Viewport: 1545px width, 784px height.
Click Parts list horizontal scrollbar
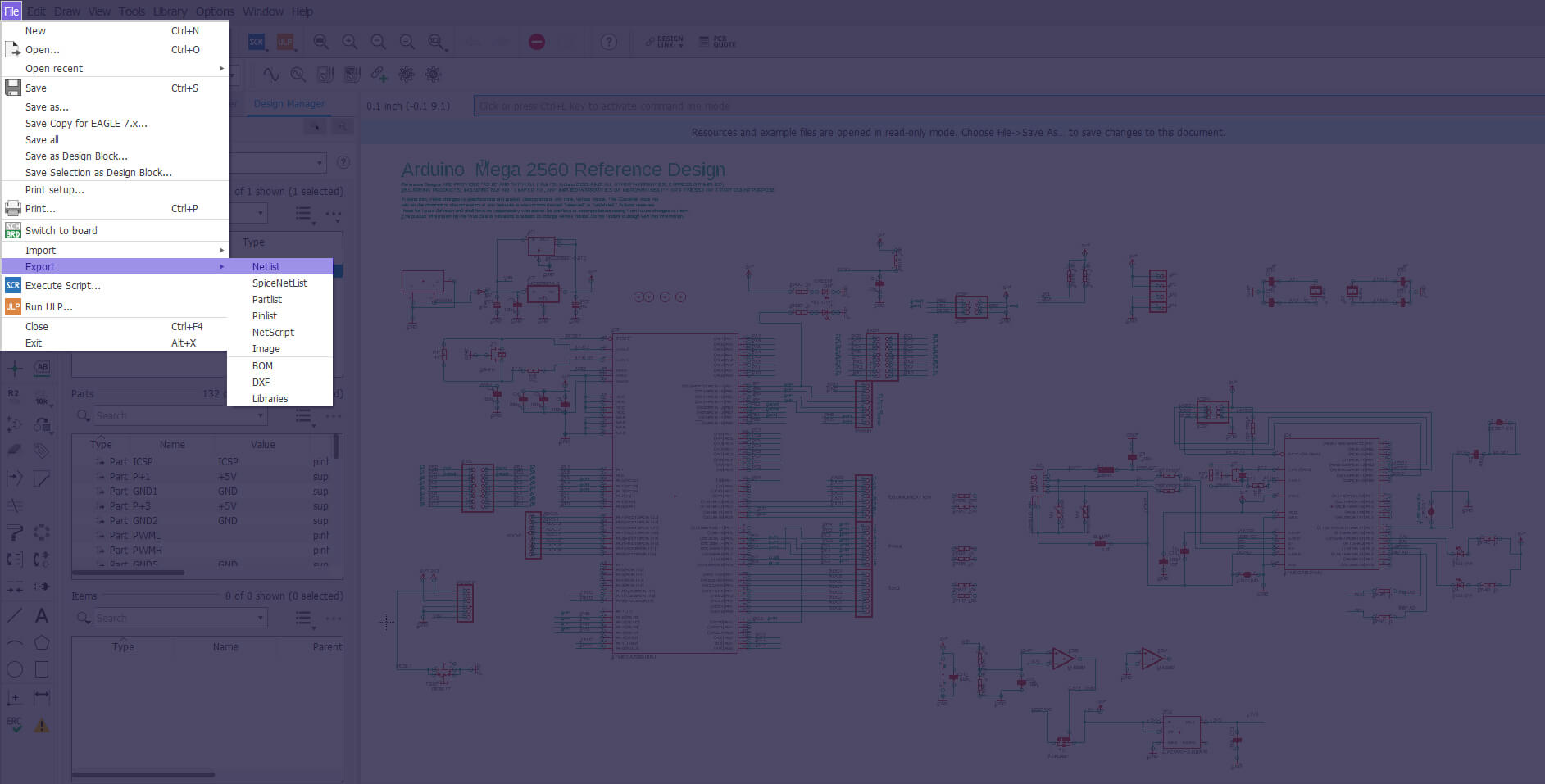[129, 573]
